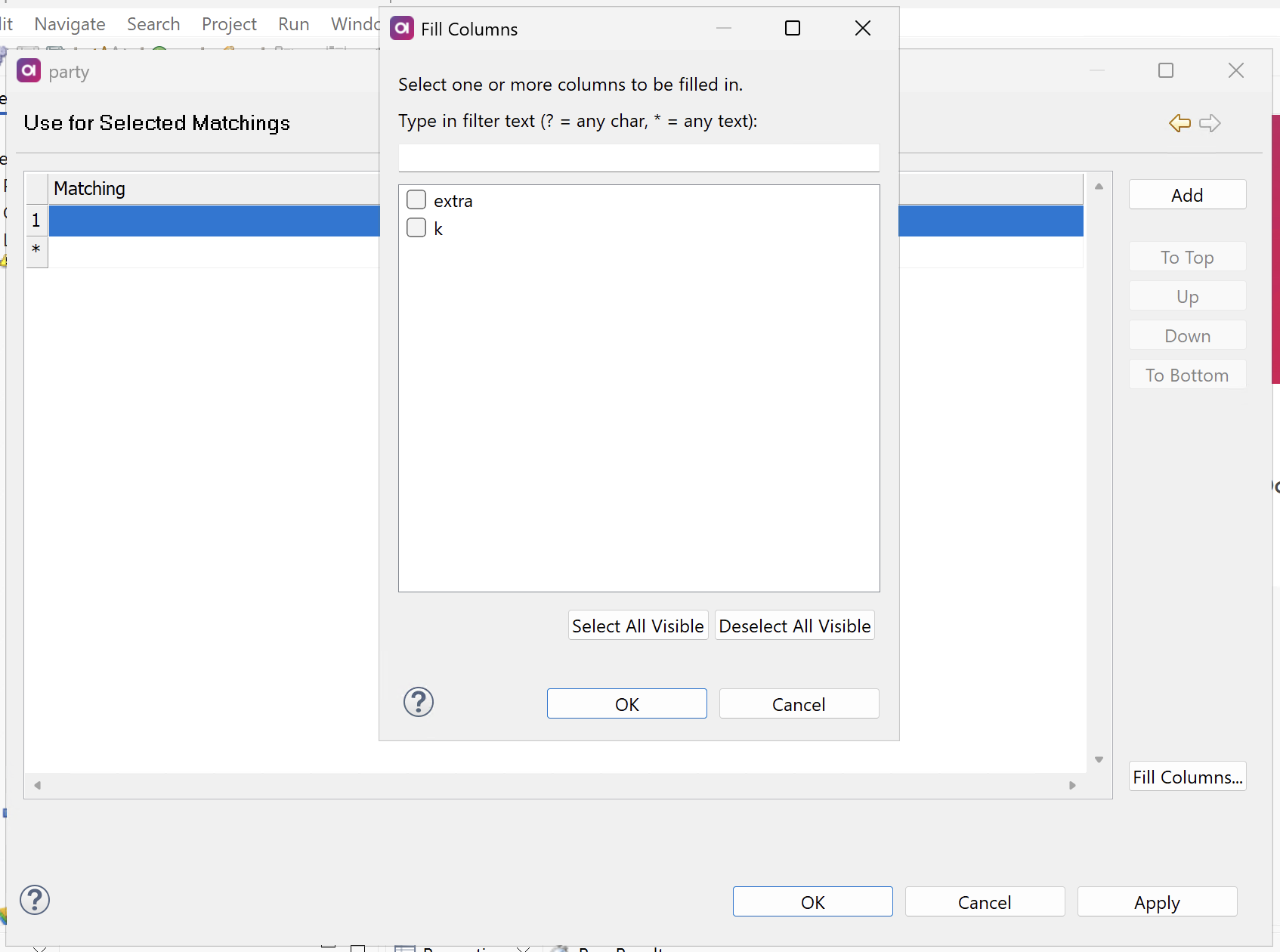
Task: Click the Fill Columns title bar icon
Action: (402, 28)
